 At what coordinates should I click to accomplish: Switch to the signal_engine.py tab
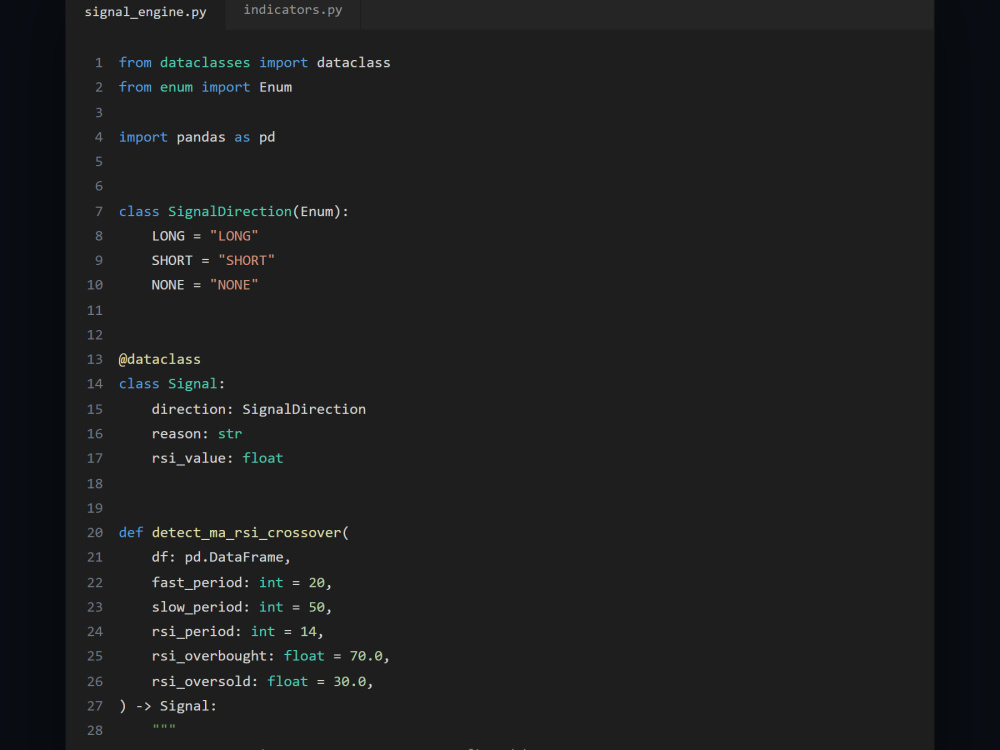point(145,12)
